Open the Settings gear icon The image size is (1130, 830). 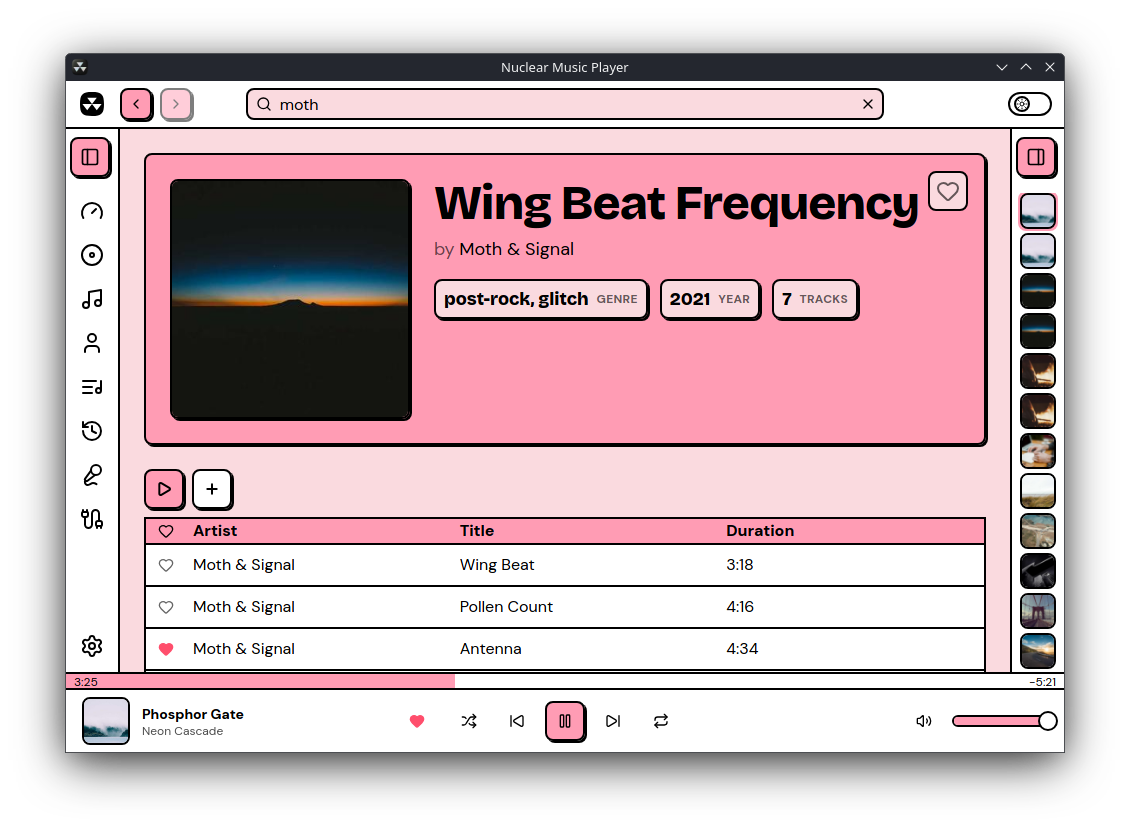pos(92,646)
